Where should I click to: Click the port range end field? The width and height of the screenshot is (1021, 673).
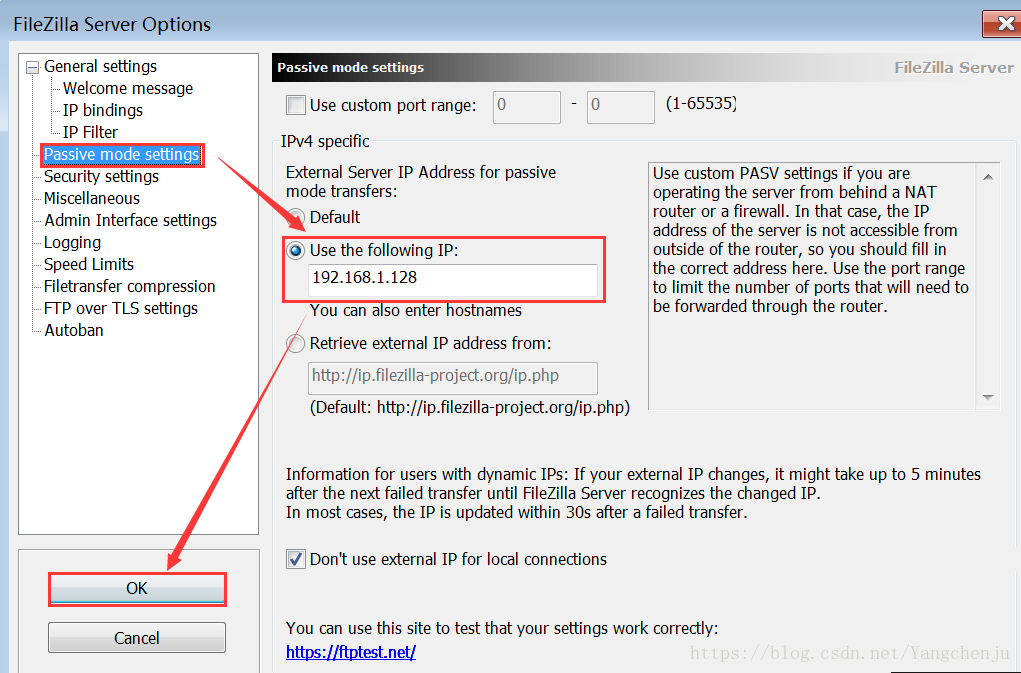pos(621,107)
